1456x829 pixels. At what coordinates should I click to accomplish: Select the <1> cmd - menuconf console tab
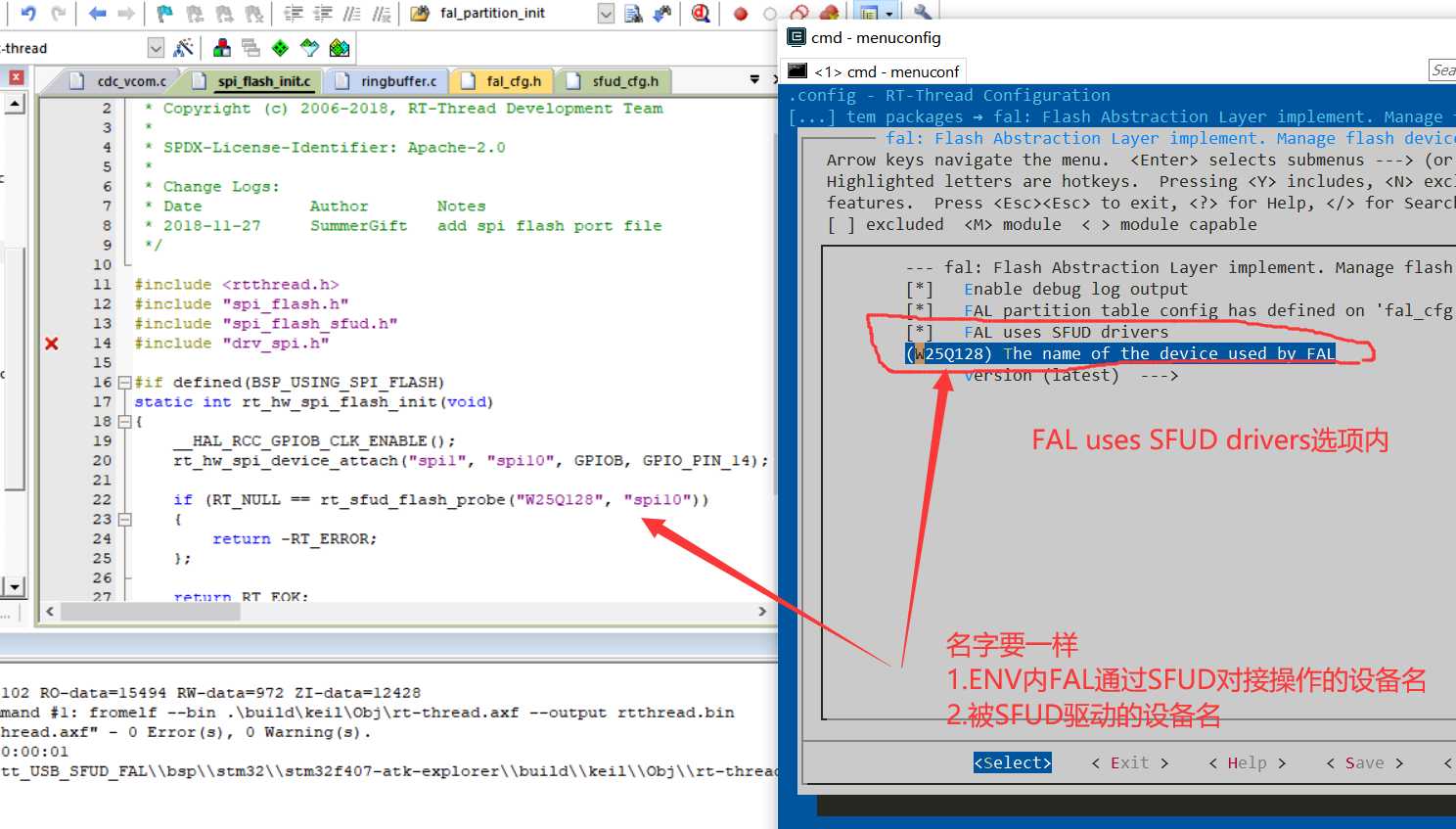click(875, 71)
